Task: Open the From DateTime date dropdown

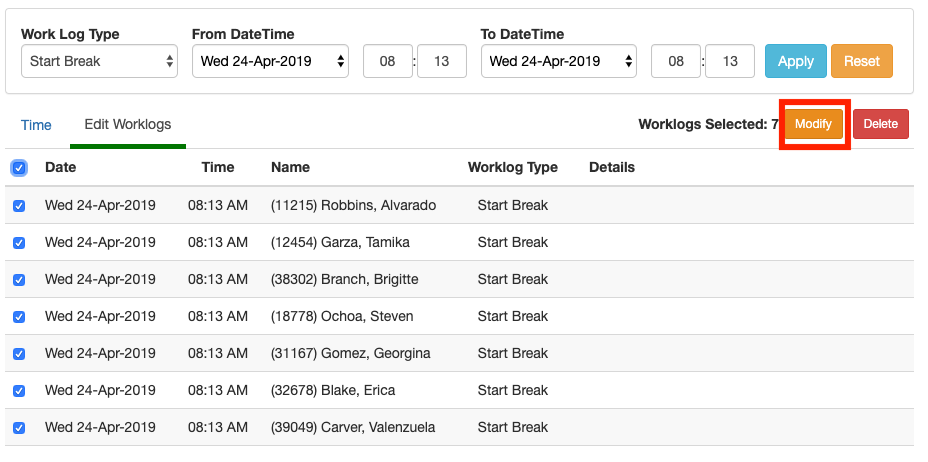Action: pos(270,61)
